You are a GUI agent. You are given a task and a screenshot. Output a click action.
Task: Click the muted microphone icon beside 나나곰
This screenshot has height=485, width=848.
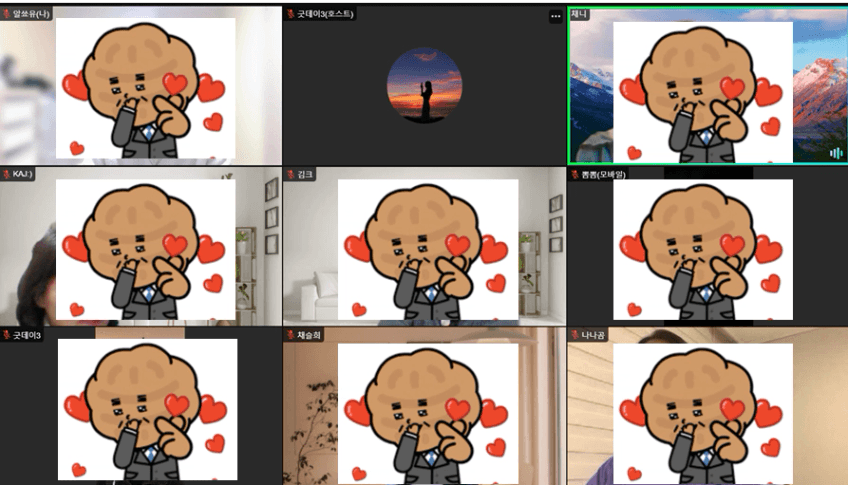coord(575,335)
